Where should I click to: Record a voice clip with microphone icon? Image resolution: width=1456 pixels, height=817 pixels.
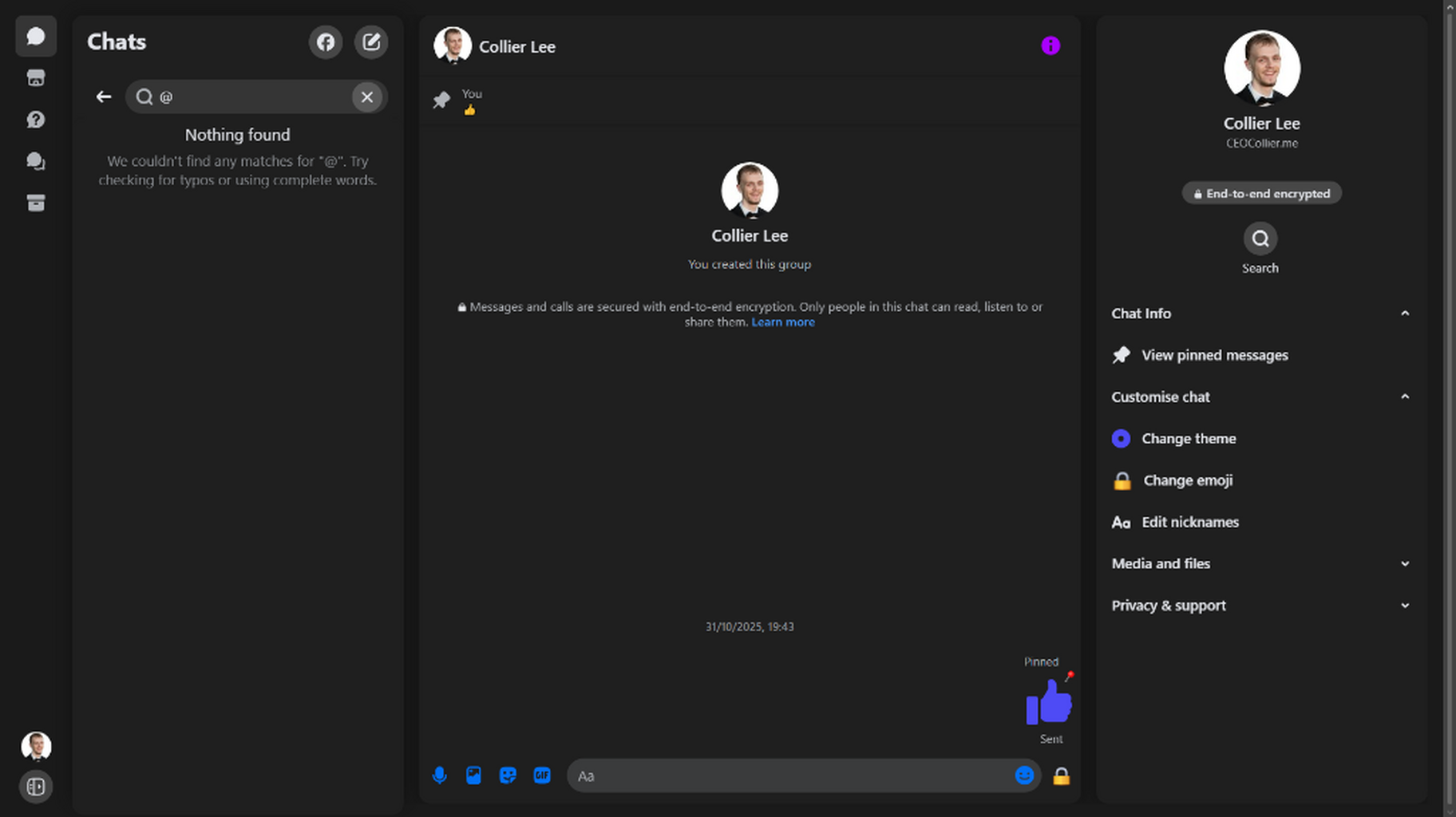click(x=440, y=776)
